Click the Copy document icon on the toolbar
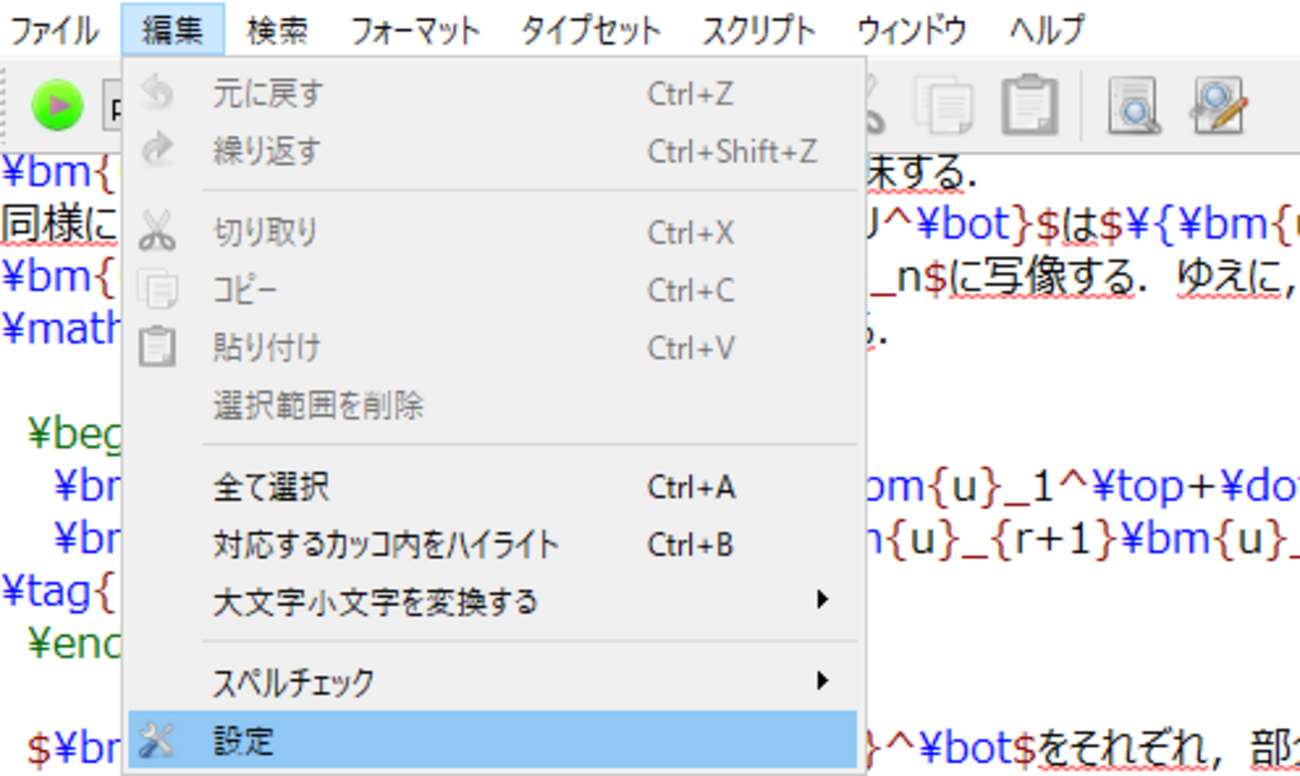 pos(945,103)
